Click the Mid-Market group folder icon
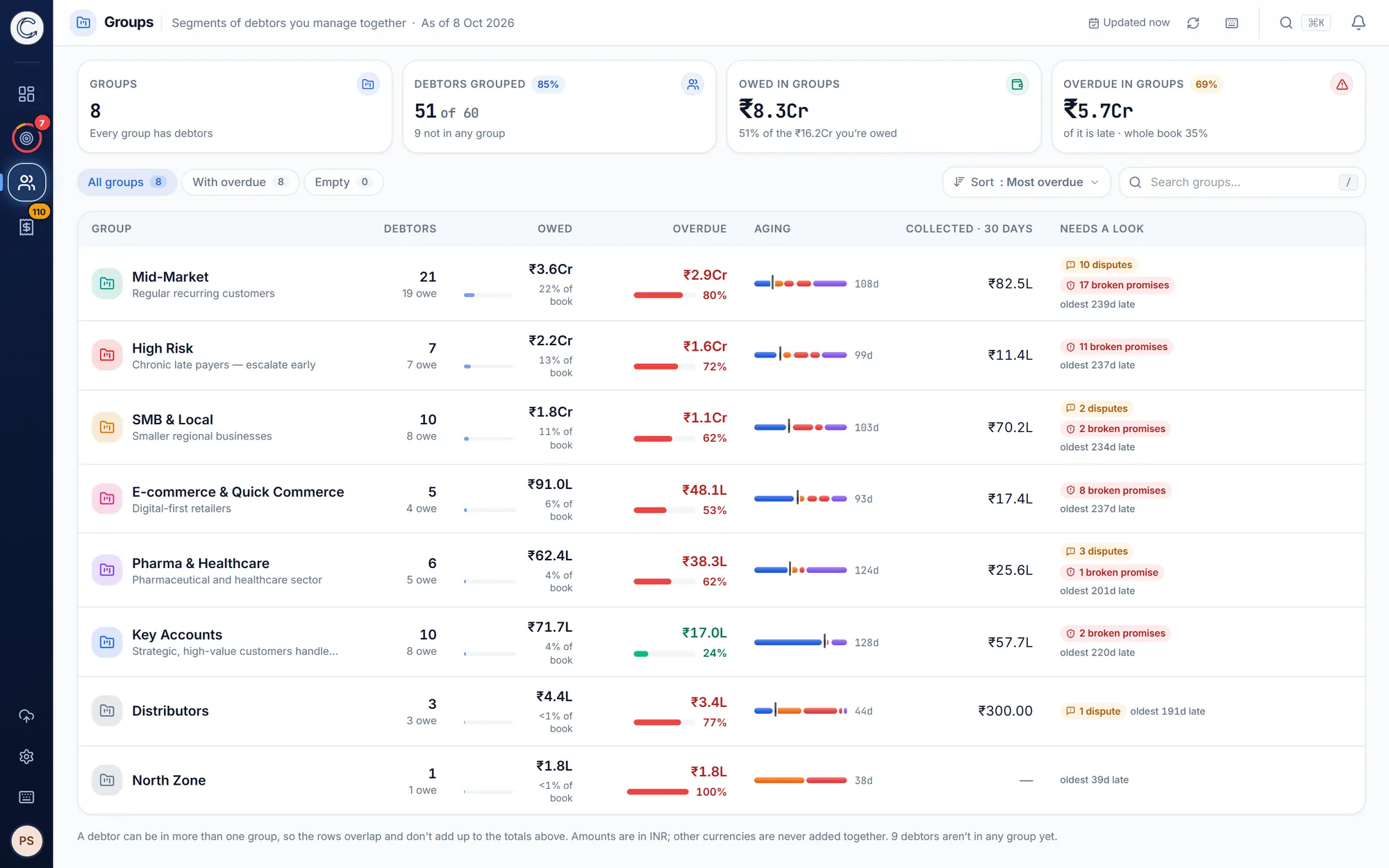The height and width of the screenshot is (868, 1389). pos(107,283)
